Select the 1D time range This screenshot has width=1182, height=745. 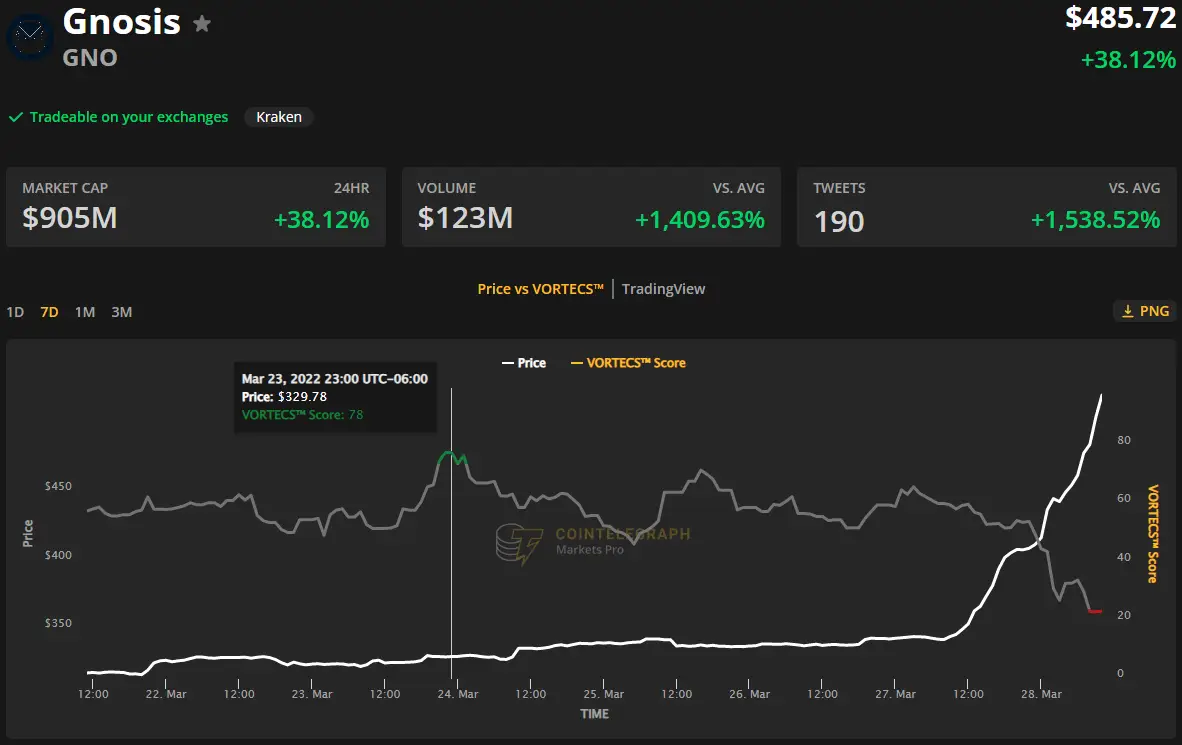[x=15, y=312]
